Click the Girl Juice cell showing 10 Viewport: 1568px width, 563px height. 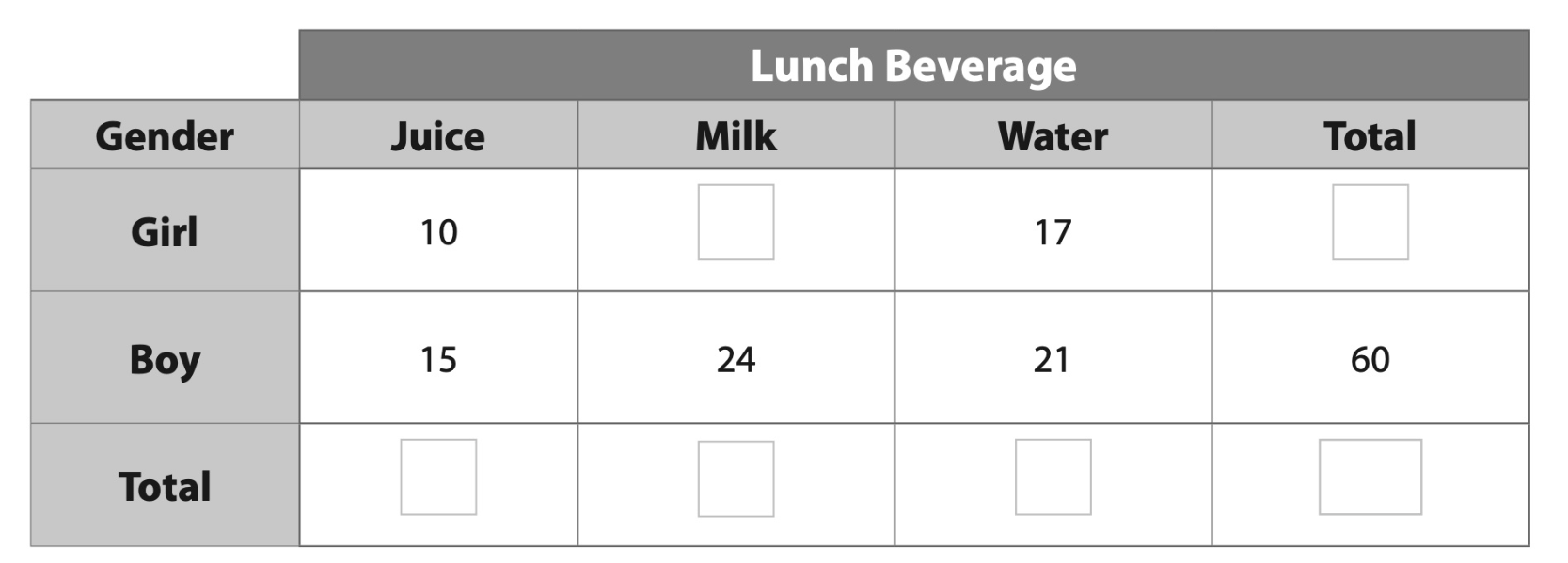[438, 232]
